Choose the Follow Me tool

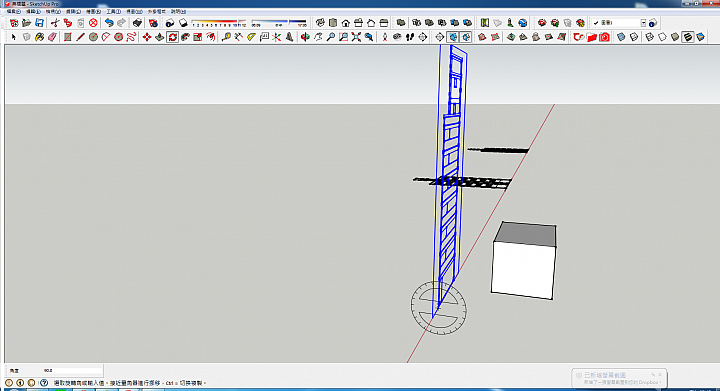click(x=186, y=37)
